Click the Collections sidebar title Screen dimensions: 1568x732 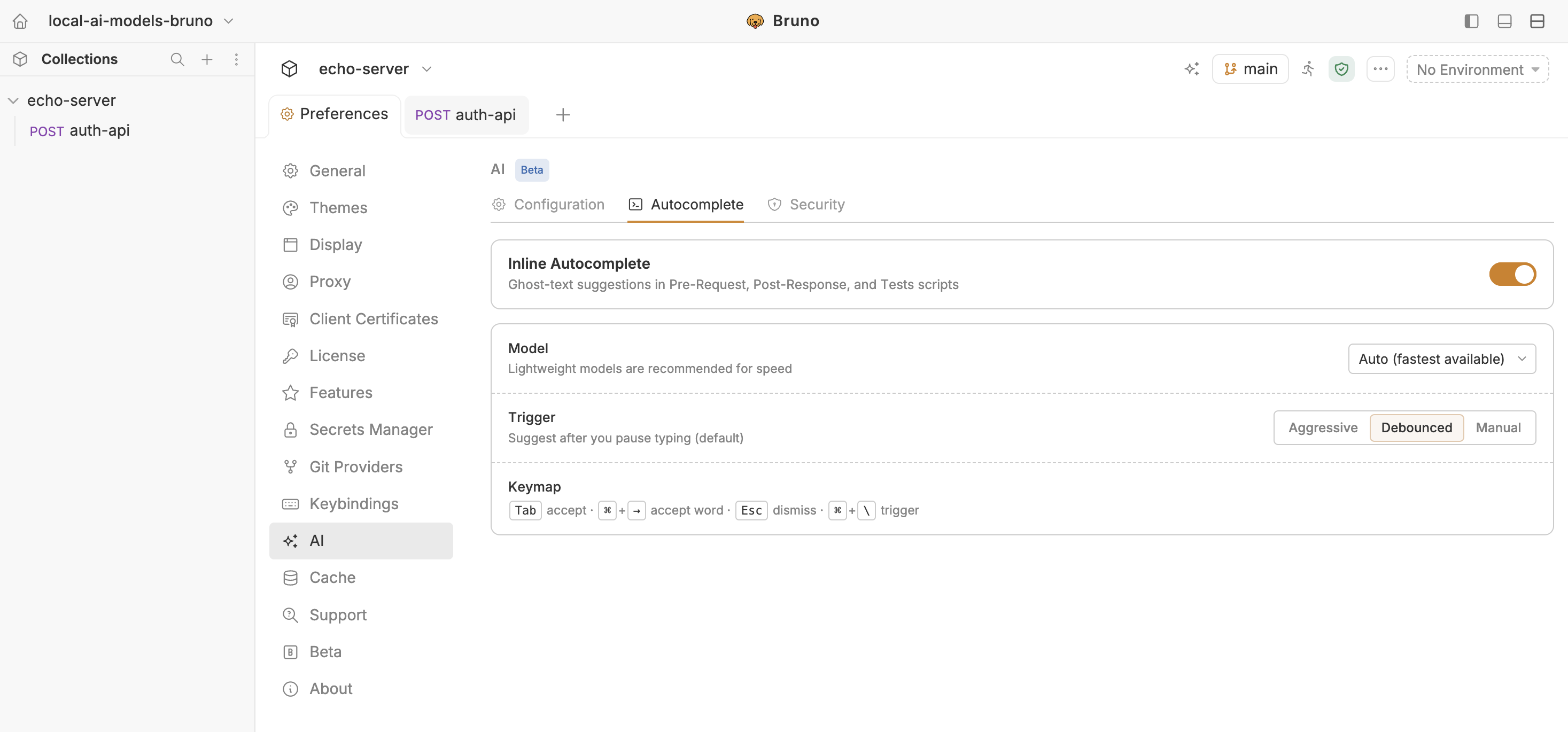(x=79, y=59)
